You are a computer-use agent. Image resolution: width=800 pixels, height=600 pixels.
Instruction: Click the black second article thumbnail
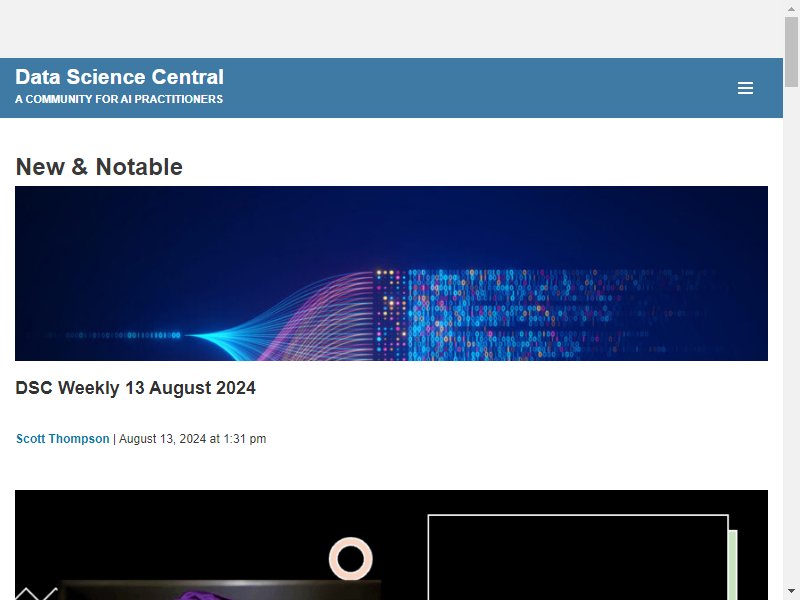(391, 545)
